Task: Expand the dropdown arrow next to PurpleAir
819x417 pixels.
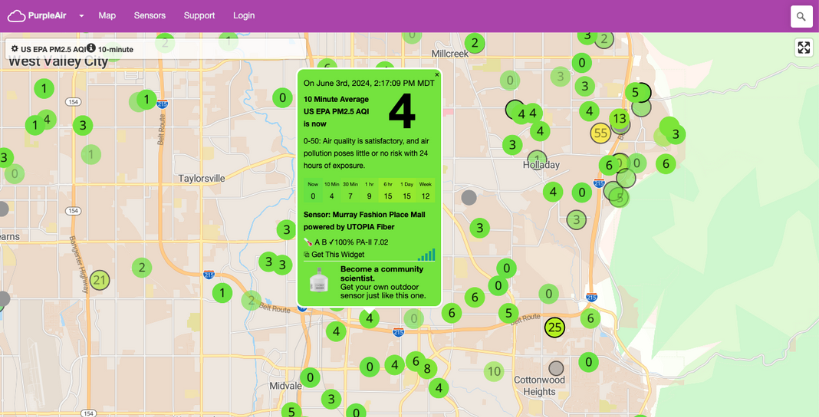Action: pos(81,16)
